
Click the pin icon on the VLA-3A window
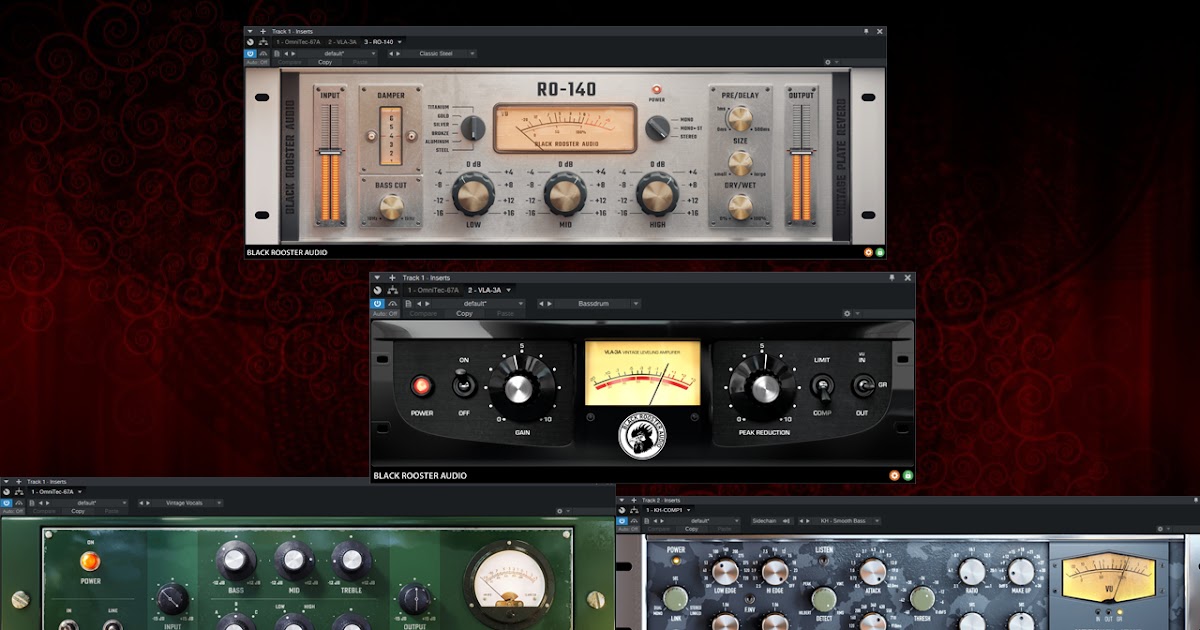pyautogui.click(x=892, y=277)
